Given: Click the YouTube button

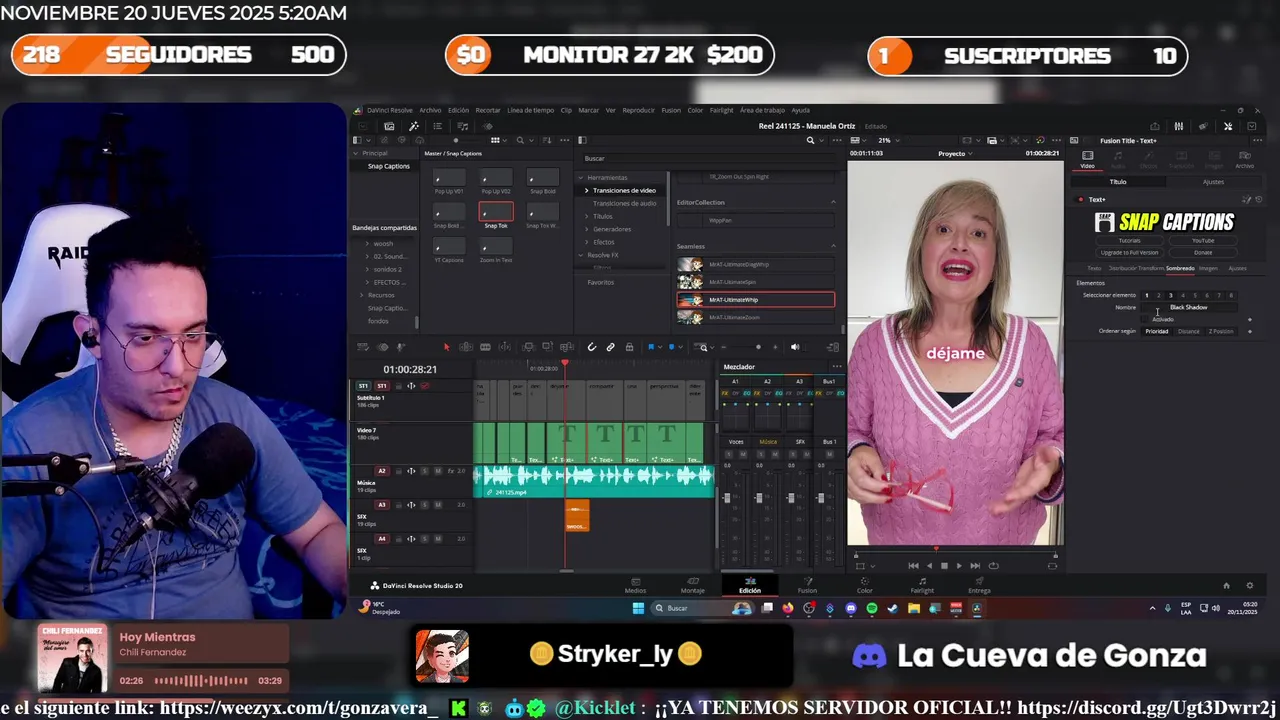Looking at the screenshot, I should pyautogui.click(x=1203, y=241).
